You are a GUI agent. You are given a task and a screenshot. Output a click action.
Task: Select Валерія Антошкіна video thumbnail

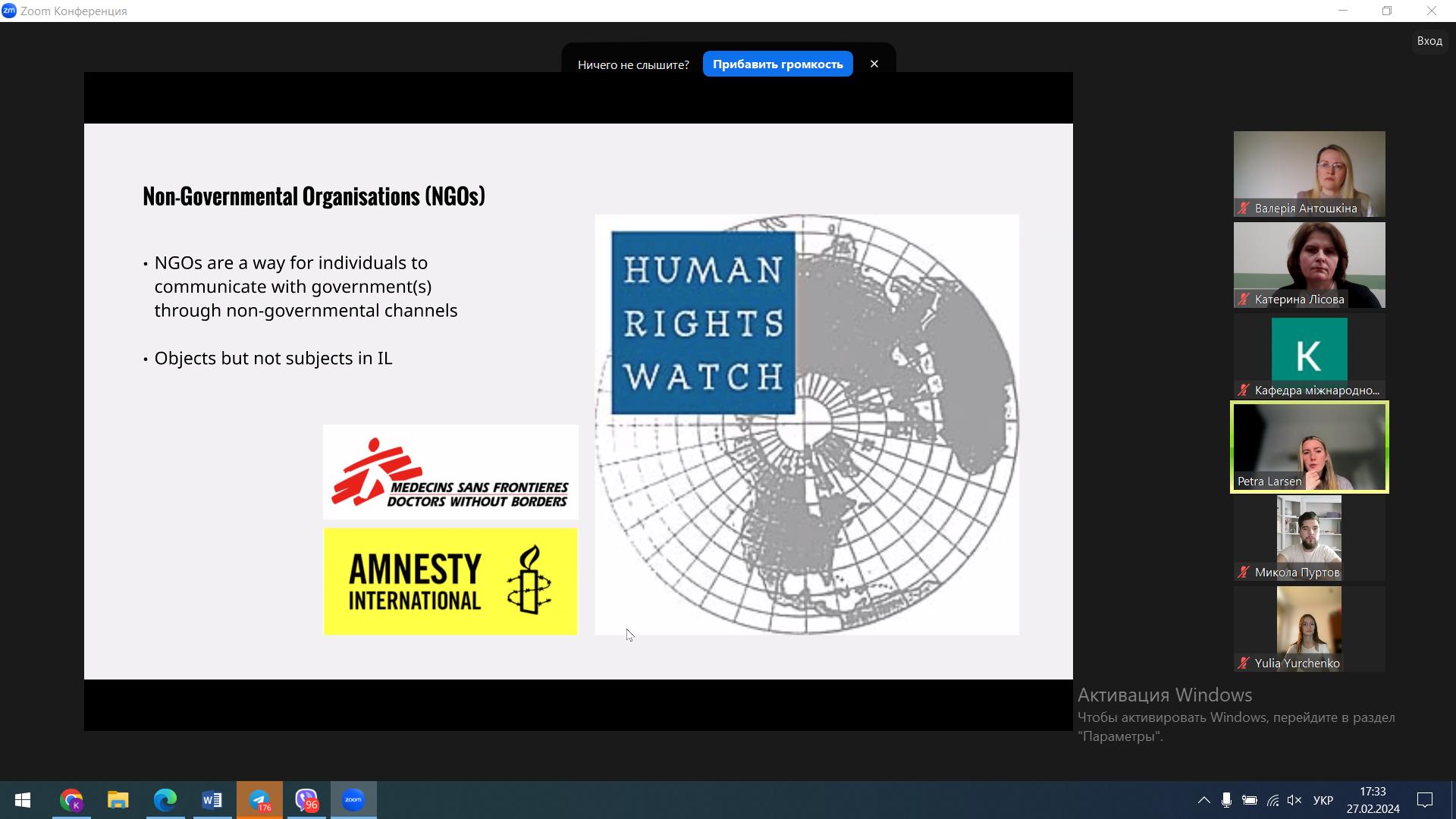[1309, 174]
